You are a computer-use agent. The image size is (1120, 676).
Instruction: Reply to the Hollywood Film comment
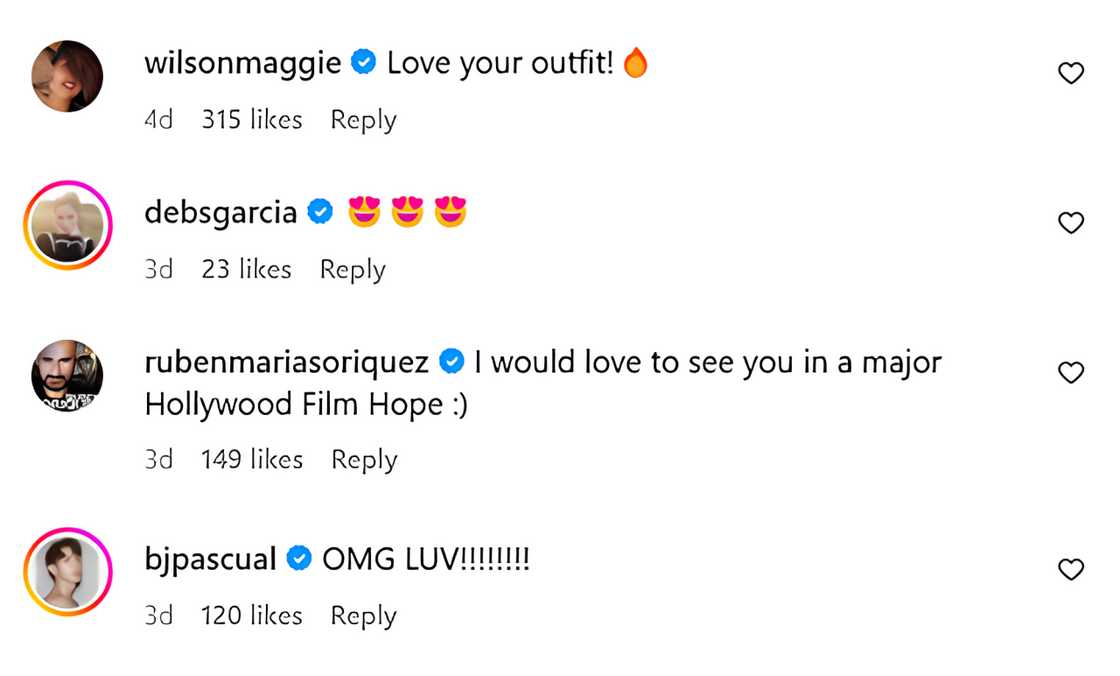364,460
